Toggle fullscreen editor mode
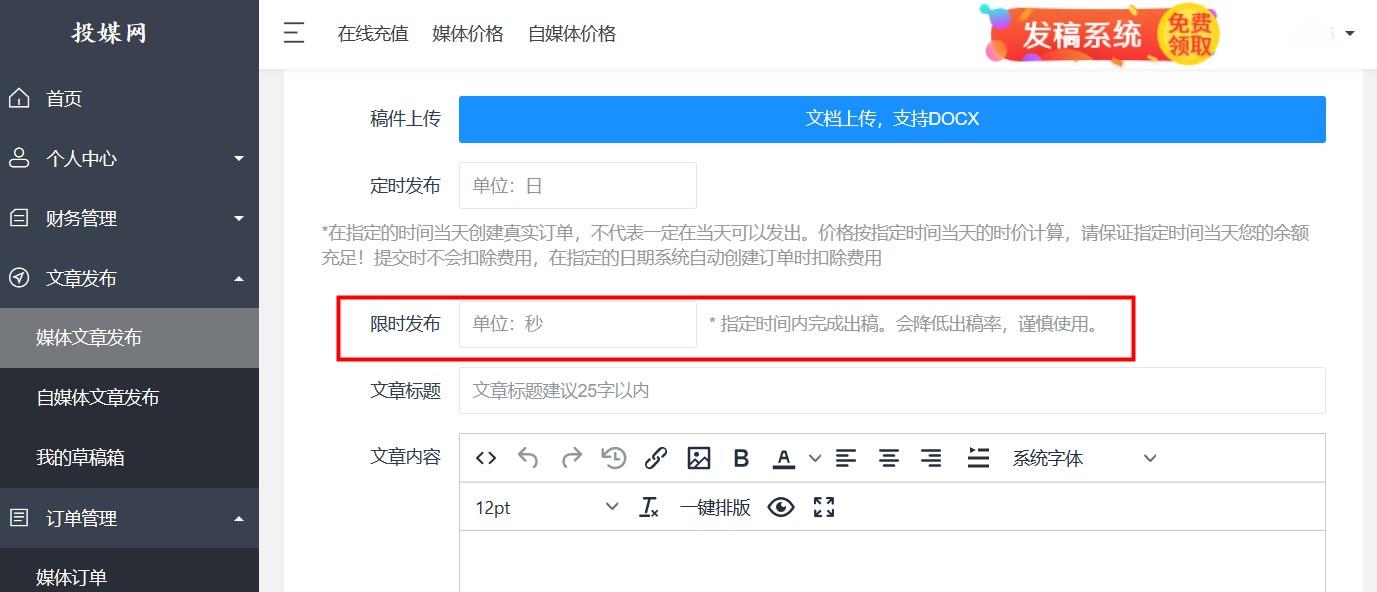 (x=824, y=507)
